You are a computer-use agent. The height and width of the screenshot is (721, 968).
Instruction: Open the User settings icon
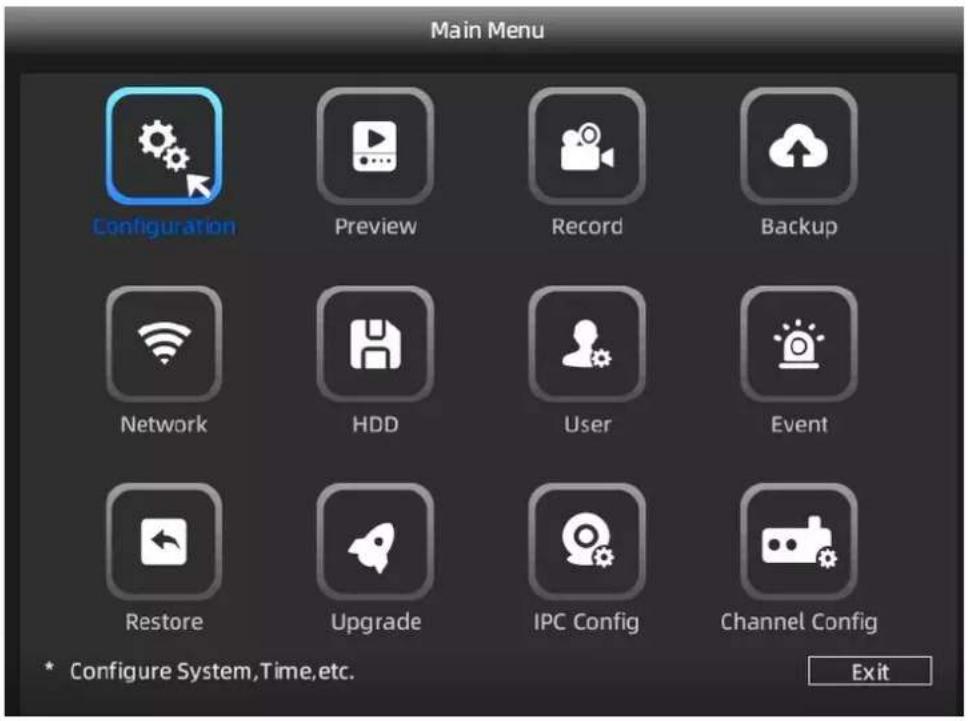coord(586,344)
